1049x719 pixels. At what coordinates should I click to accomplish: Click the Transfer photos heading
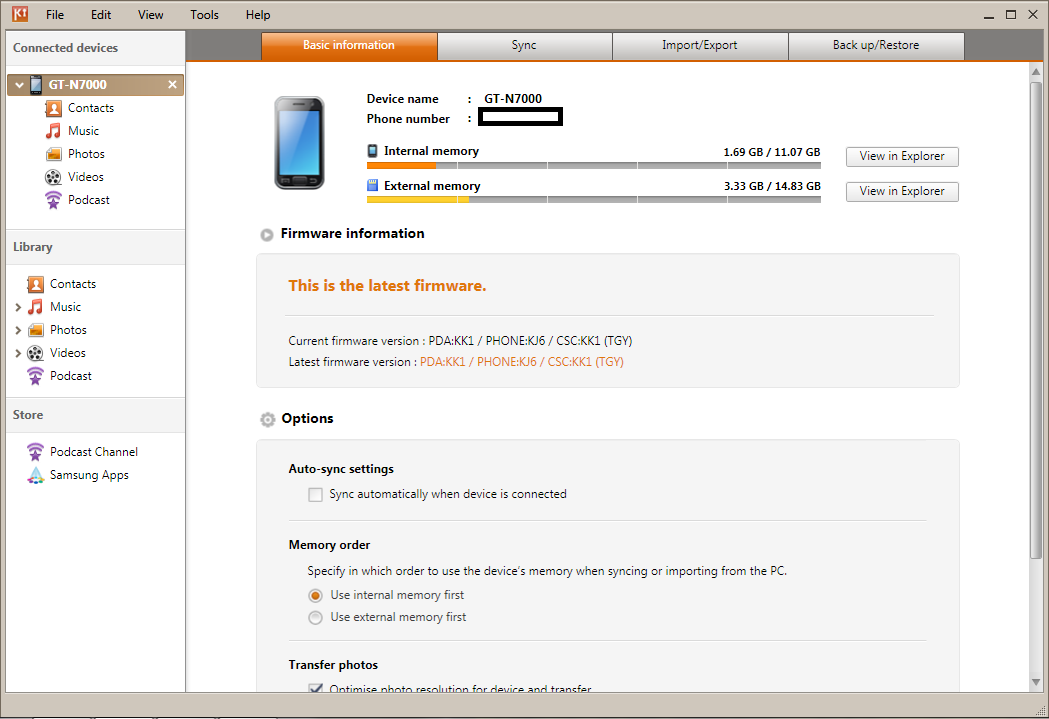coord(333,665)
